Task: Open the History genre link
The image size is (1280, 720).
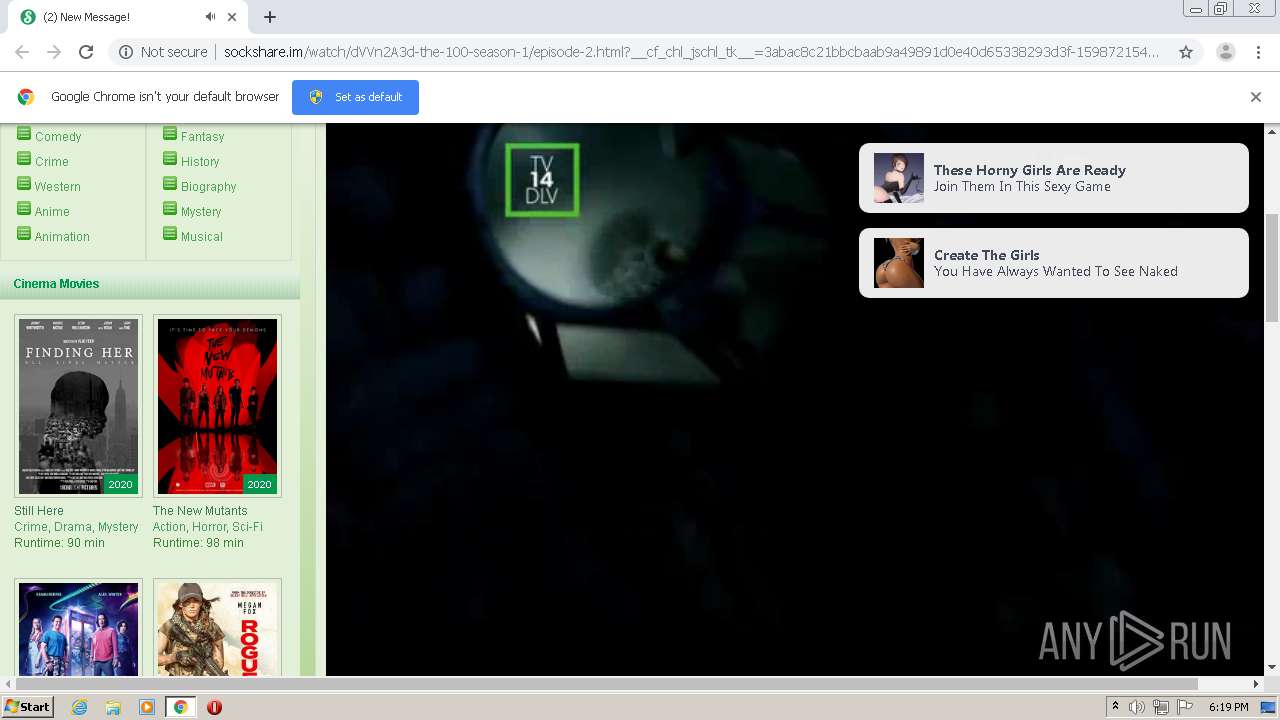Action: click(200, 162)
